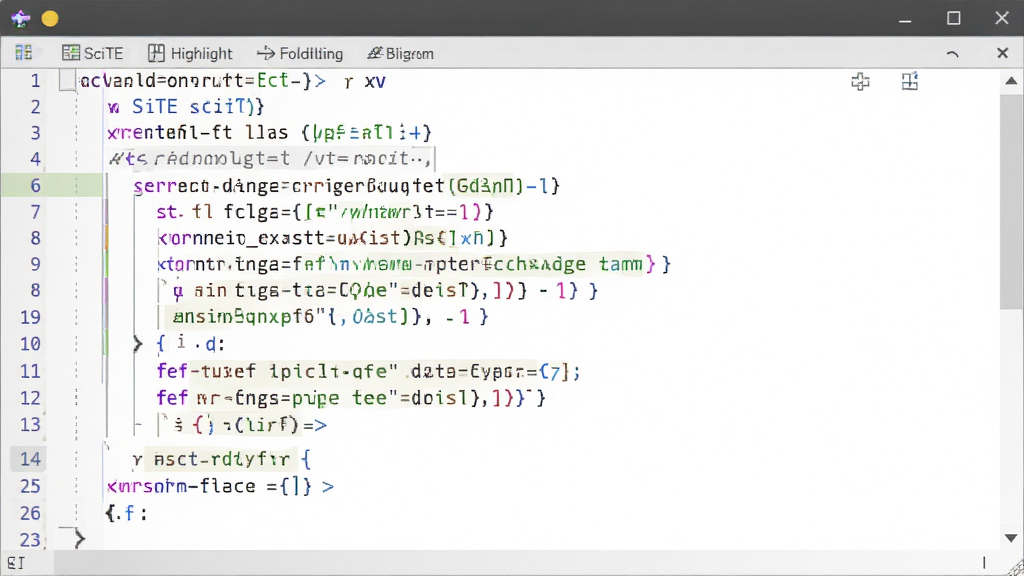The height and width of the screenshot is (576, 1024).
Task: Select highlighted line number 6 in the margin
Action: click(x=35, y=185)
